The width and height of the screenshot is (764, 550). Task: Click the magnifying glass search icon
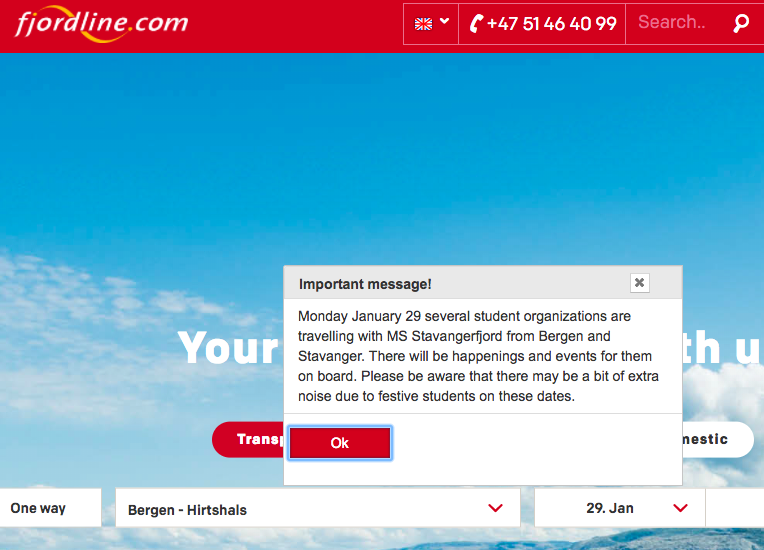[x=741, y=23]
